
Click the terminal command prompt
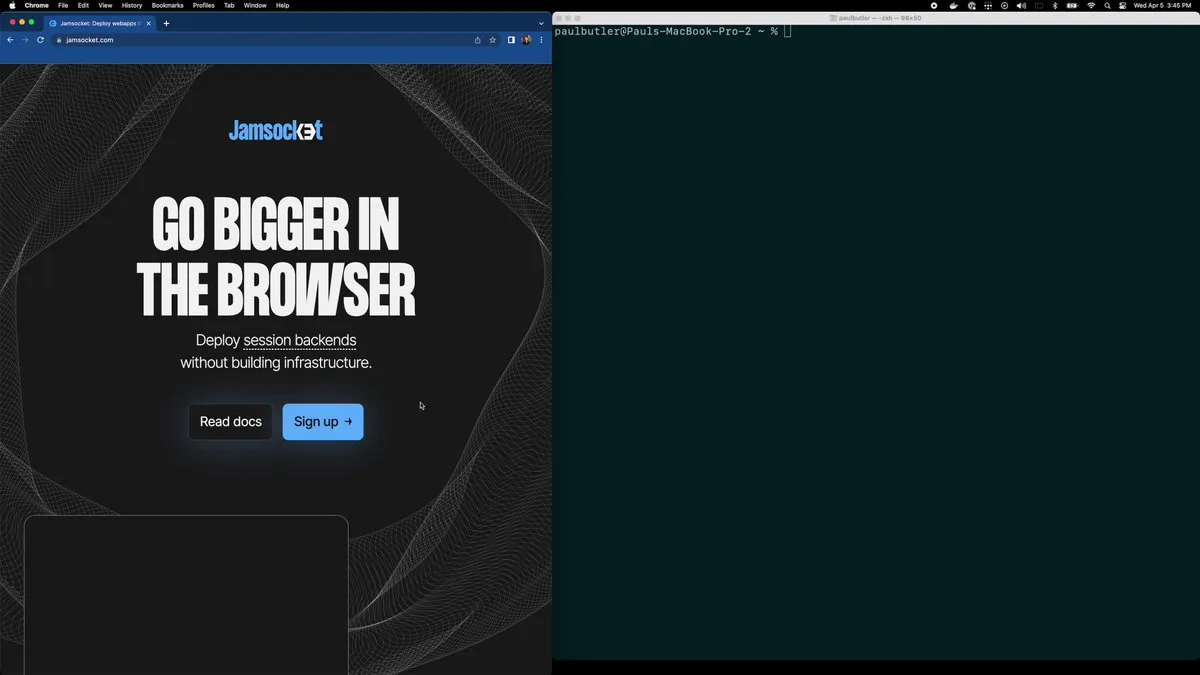click(672, 32)
